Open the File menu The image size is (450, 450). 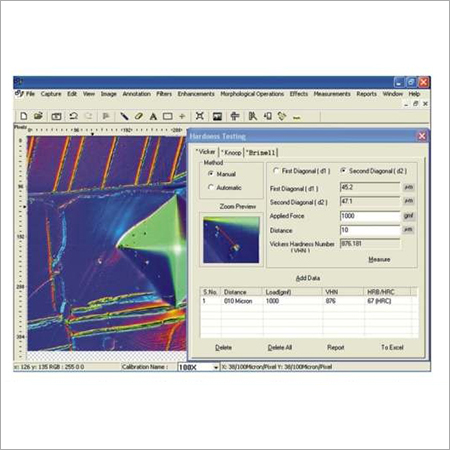30,94
